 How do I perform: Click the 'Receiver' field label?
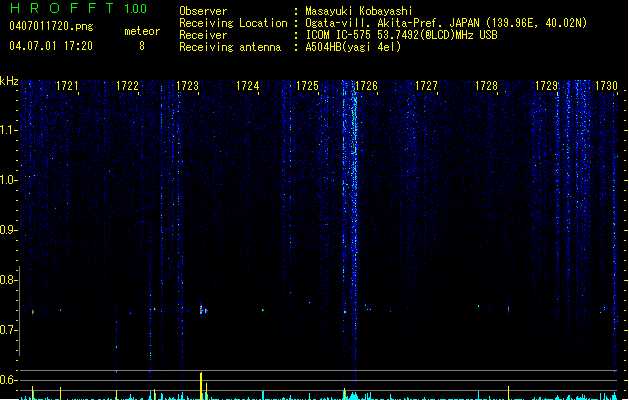[x=203, y=35]
